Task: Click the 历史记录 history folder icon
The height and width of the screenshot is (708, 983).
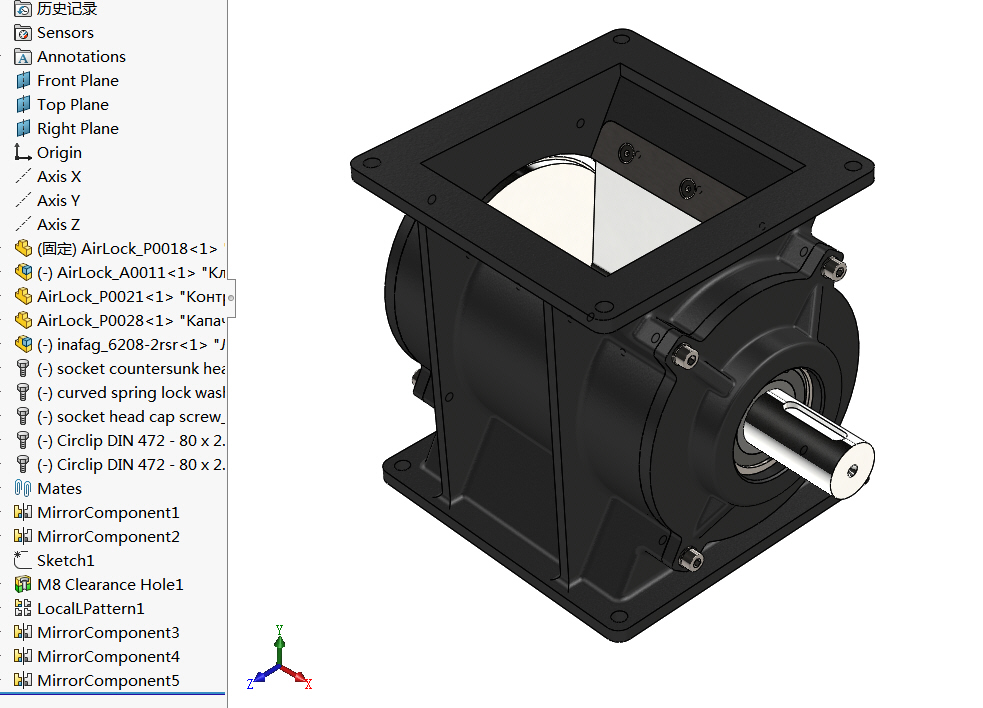Action: 23,9
